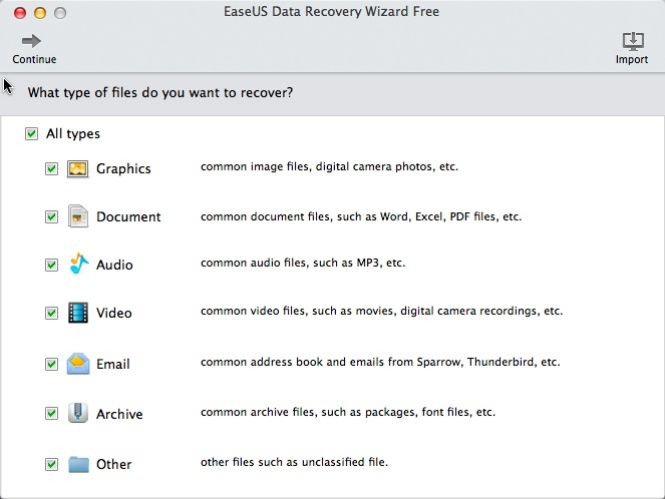Image resolution: width=665 pixels, height=499 pixels.
Task: Click 'common image files, digital camera photos' description
Action: click(x=329, y=167)
